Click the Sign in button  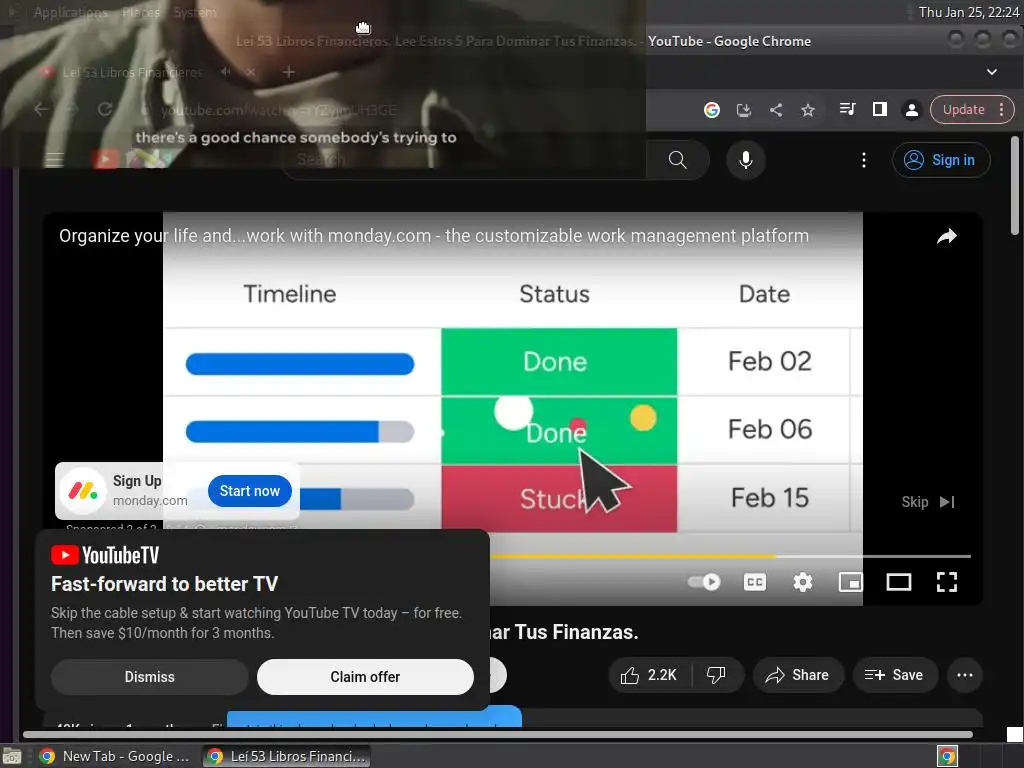940,160
